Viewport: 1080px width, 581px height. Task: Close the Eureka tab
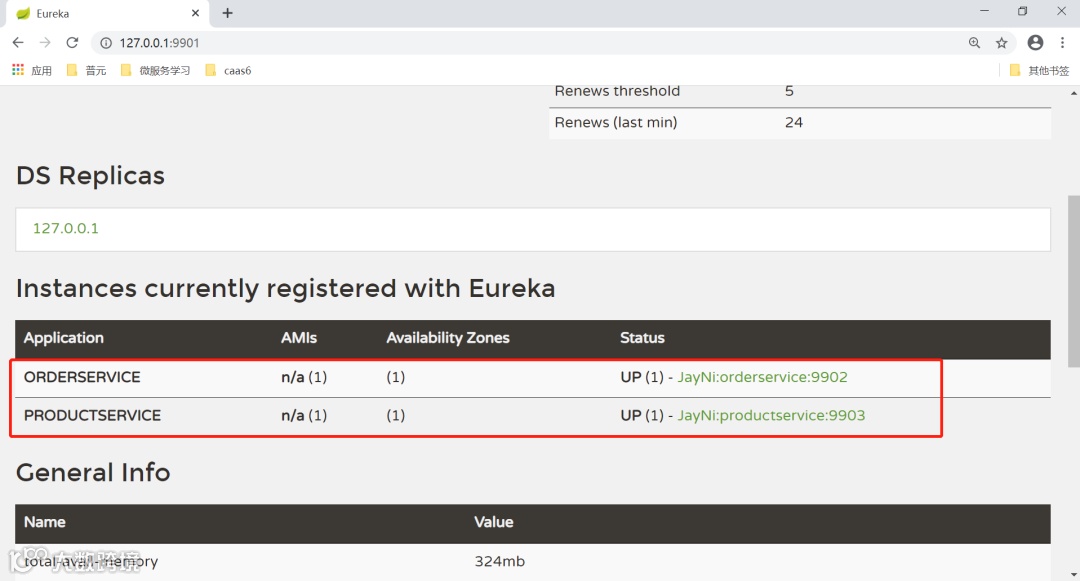(x=196, y=13)
